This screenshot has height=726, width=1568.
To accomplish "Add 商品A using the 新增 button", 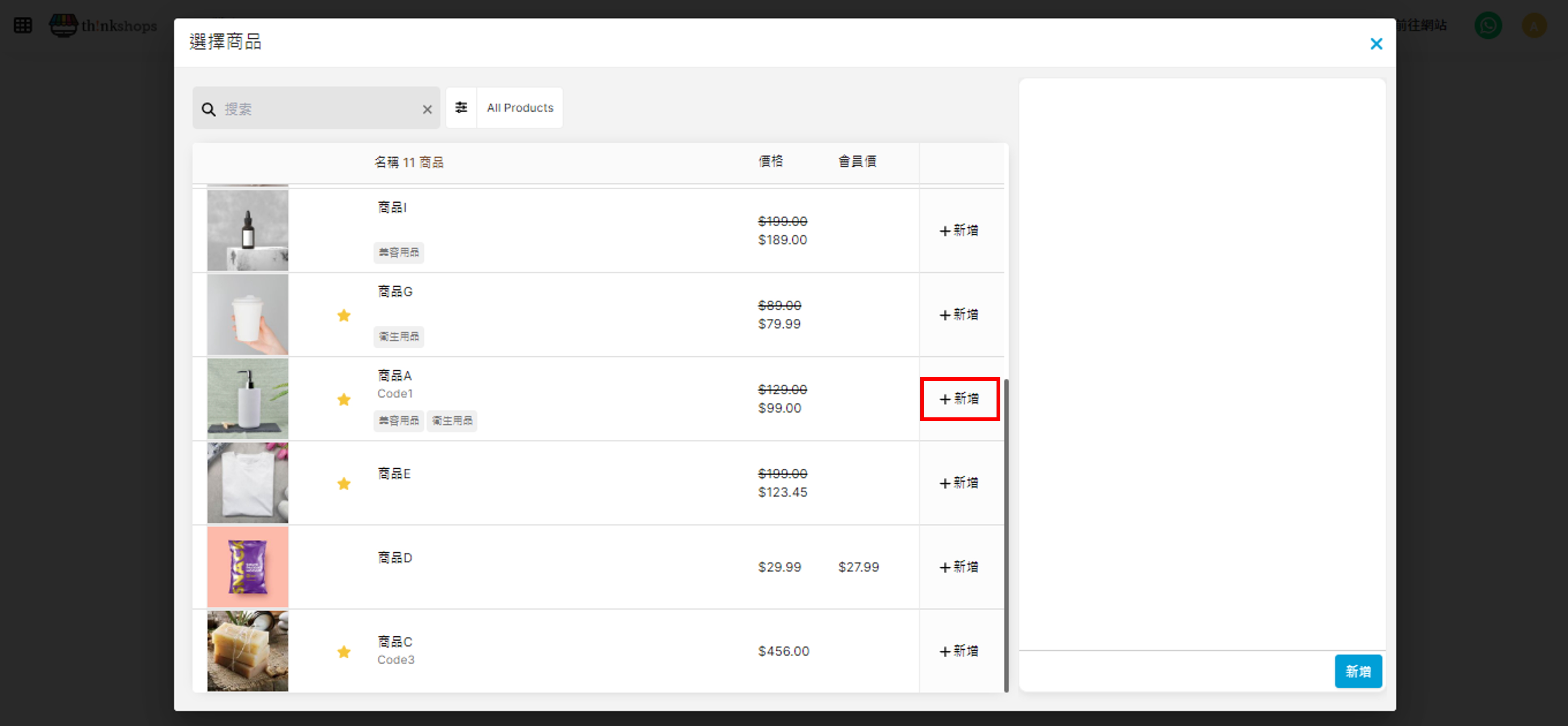I will [959, 399].
